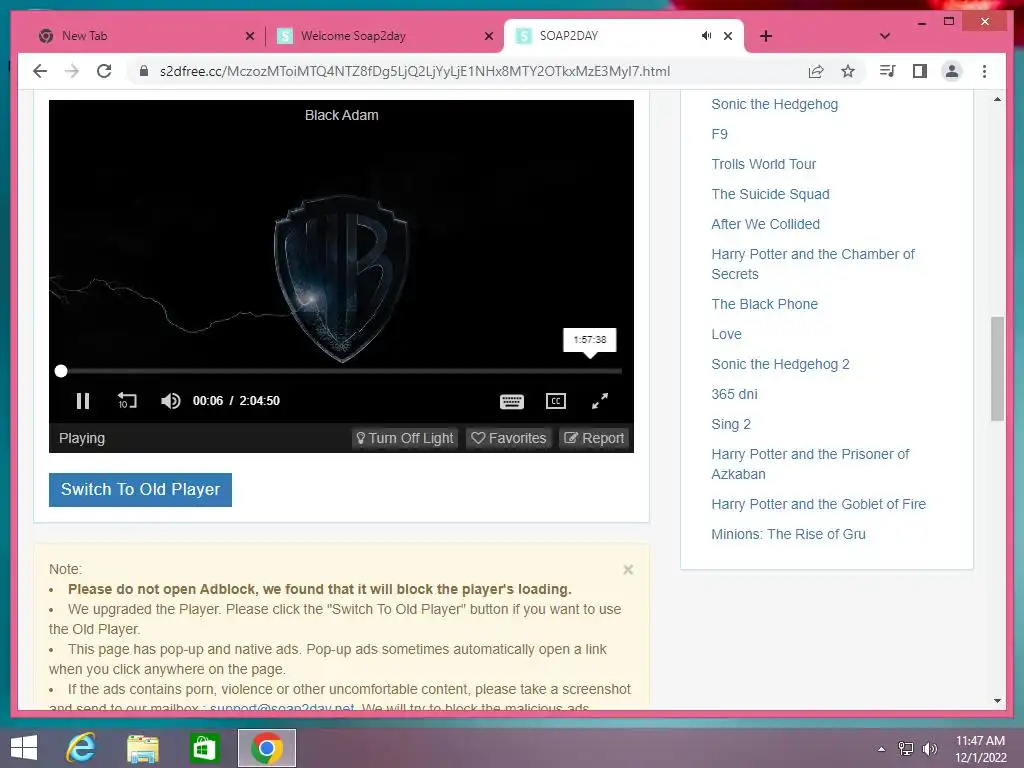Open Chrome three-dot menu
The height and width of the screenshot is (768, 1024).
(x=984, y=71)
